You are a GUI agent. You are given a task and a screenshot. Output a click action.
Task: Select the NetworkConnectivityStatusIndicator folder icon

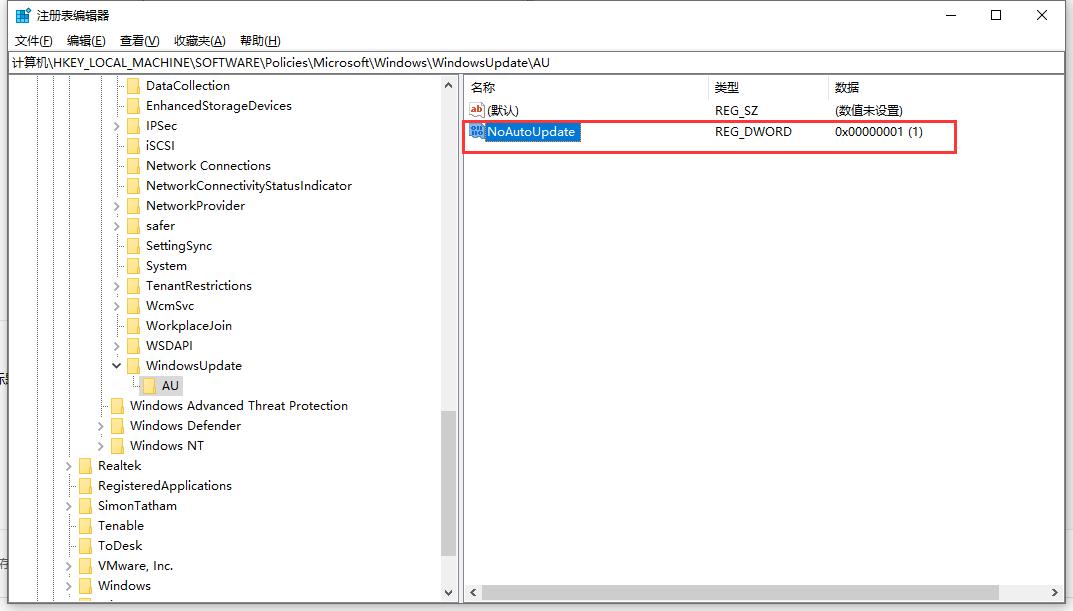133,186
